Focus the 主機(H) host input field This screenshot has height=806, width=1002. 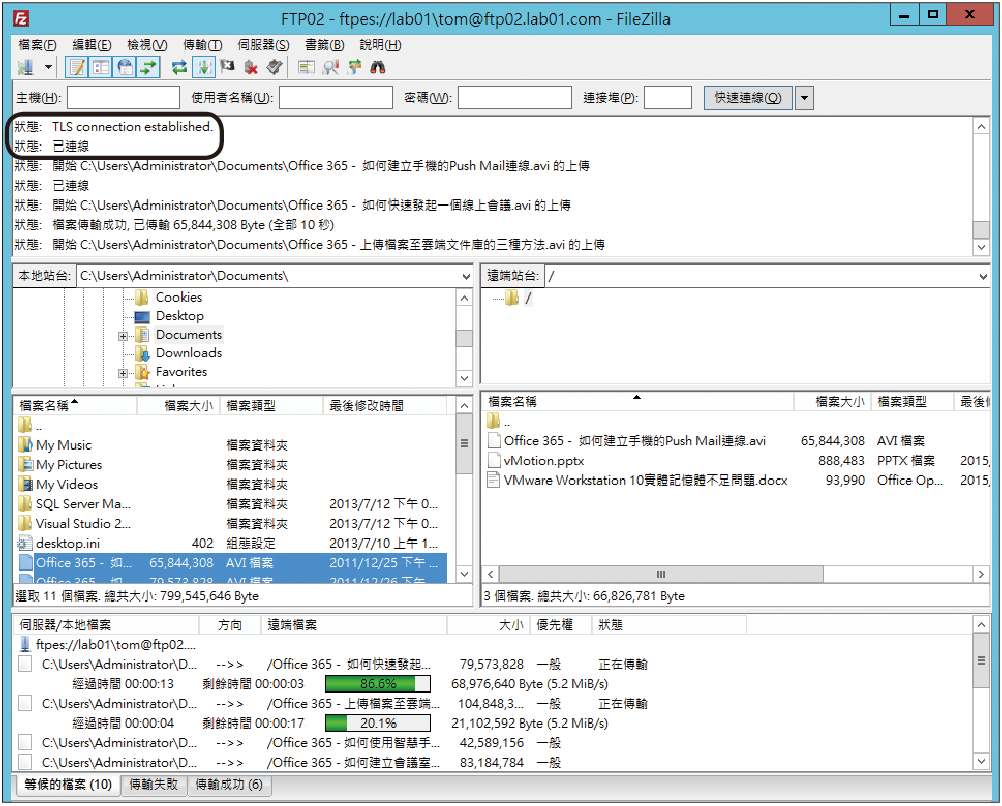click(x=123, y=98)
